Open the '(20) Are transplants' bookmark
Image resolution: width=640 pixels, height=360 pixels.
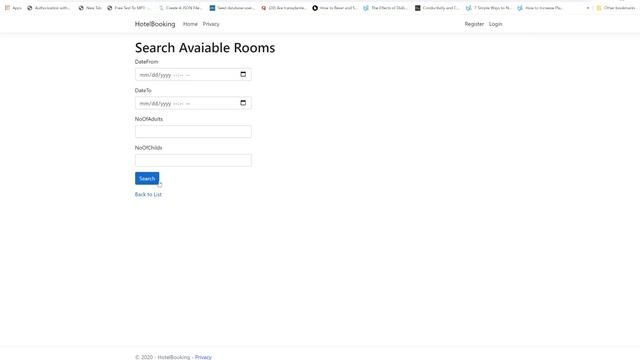point(284,8)
